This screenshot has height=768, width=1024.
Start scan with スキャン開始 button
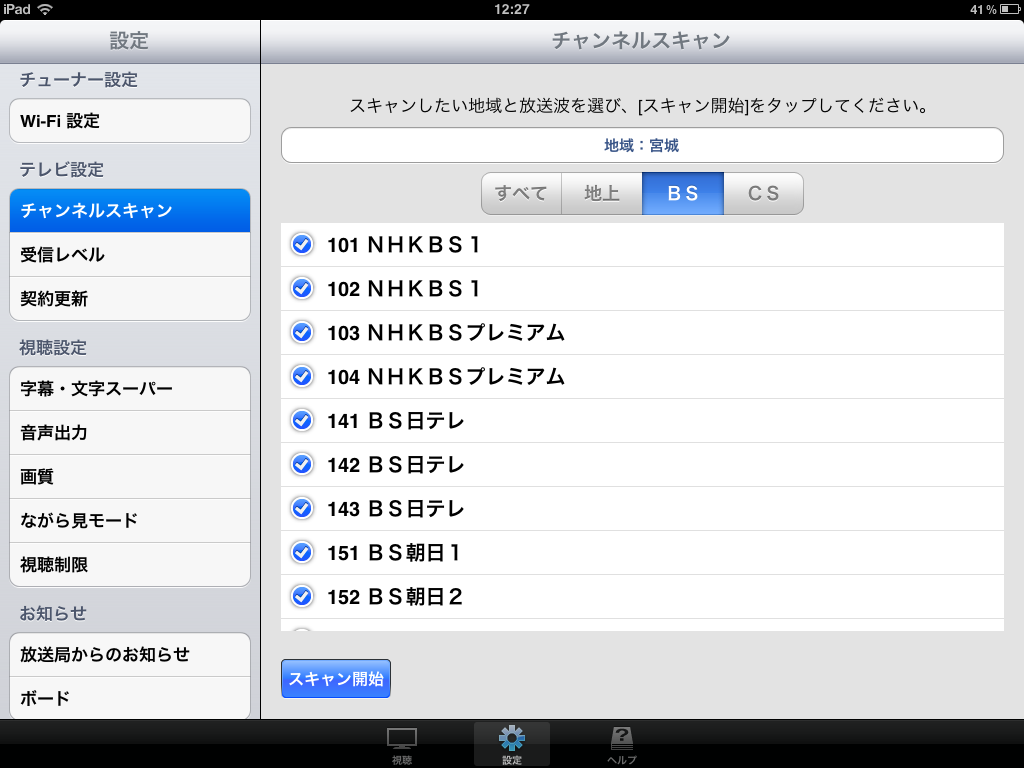tap(336, 679)
